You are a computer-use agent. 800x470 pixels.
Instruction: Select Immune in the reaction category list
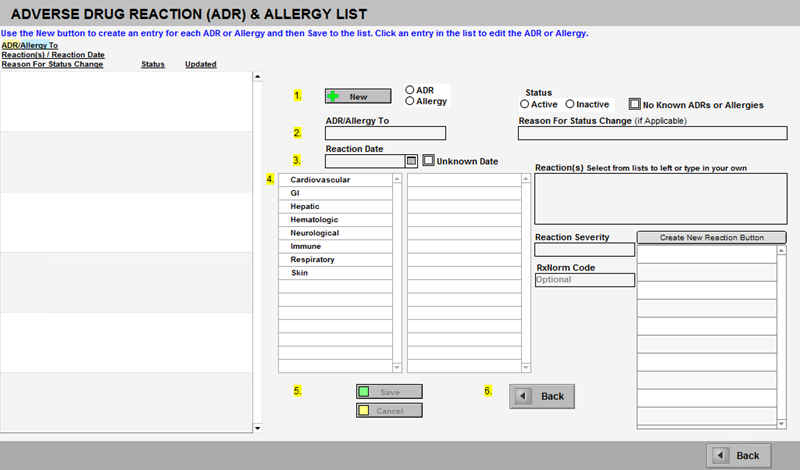point(335,246)
